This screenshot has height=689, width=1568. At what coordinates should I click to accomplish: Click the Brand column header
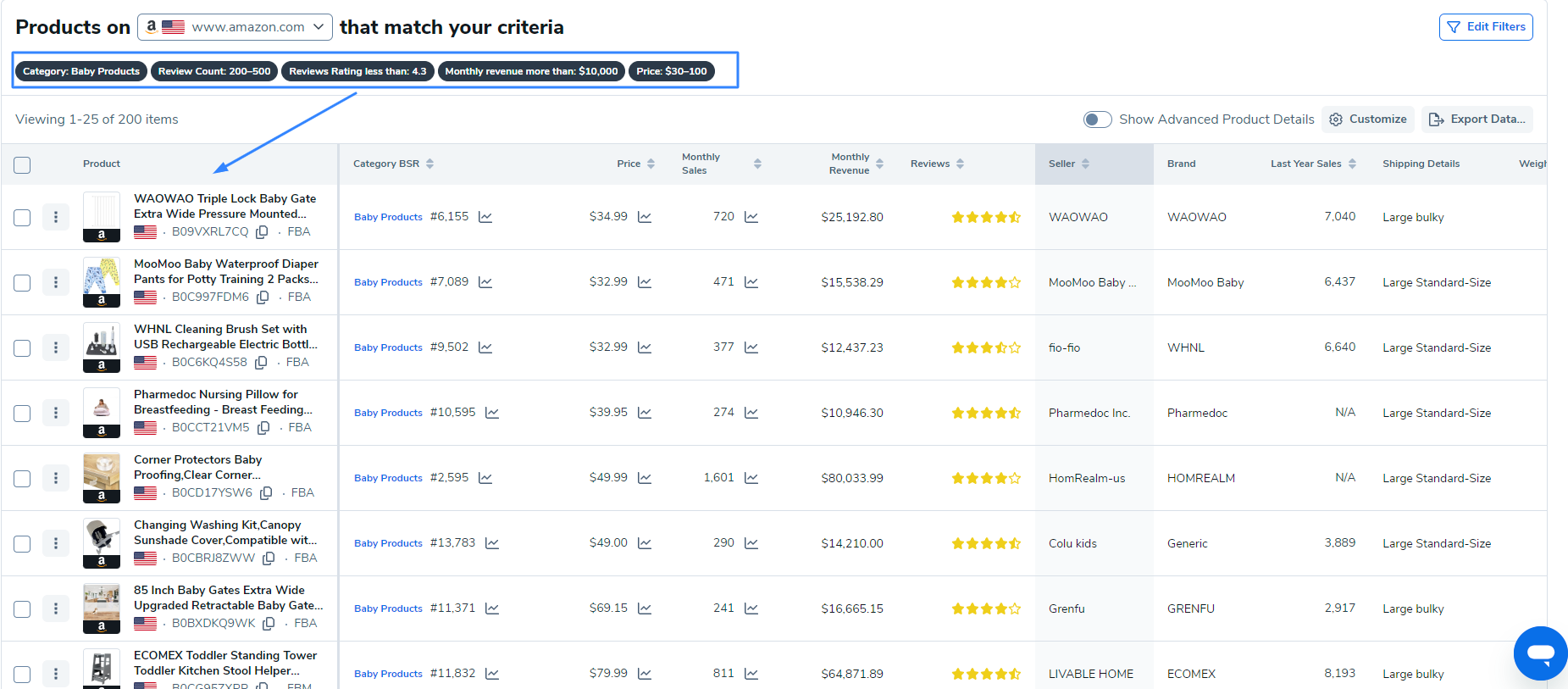(x=1182, y=164)
